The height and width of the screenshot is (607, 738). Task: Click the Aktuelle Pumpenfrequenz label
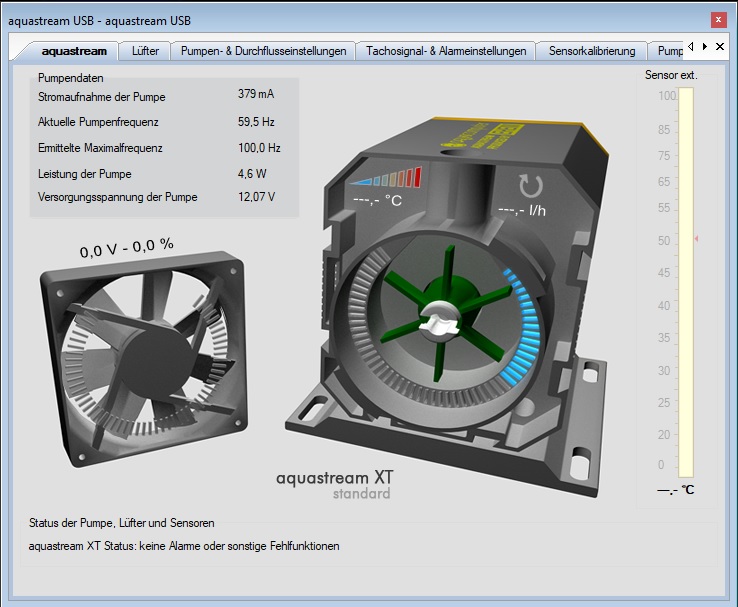pyautogui.click(x=98, y=122)
